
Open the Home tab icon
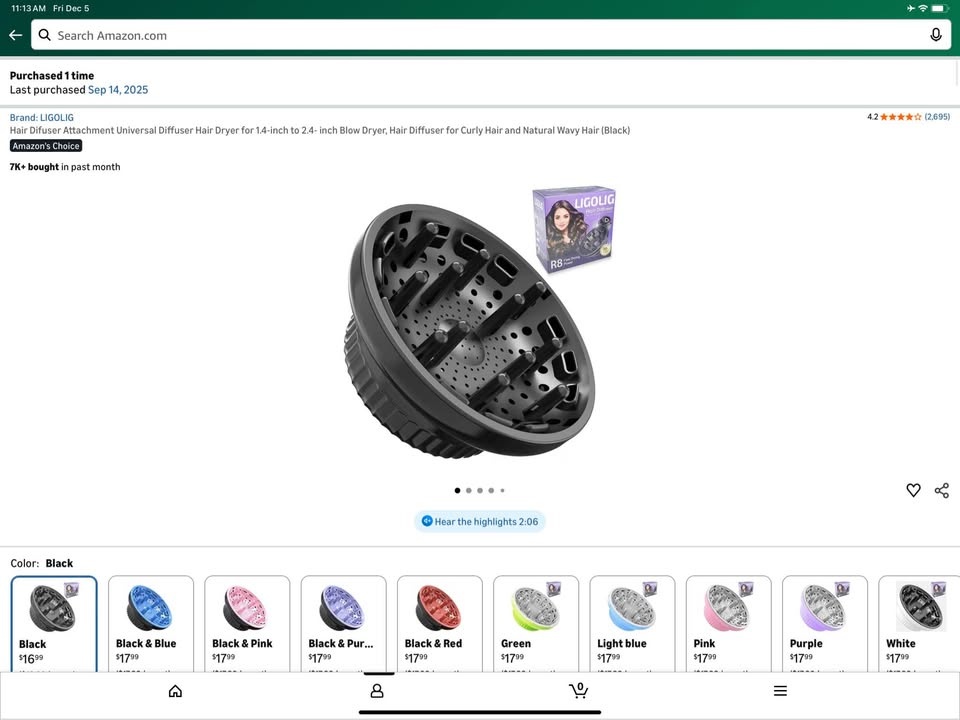click(x=175, y=691)
